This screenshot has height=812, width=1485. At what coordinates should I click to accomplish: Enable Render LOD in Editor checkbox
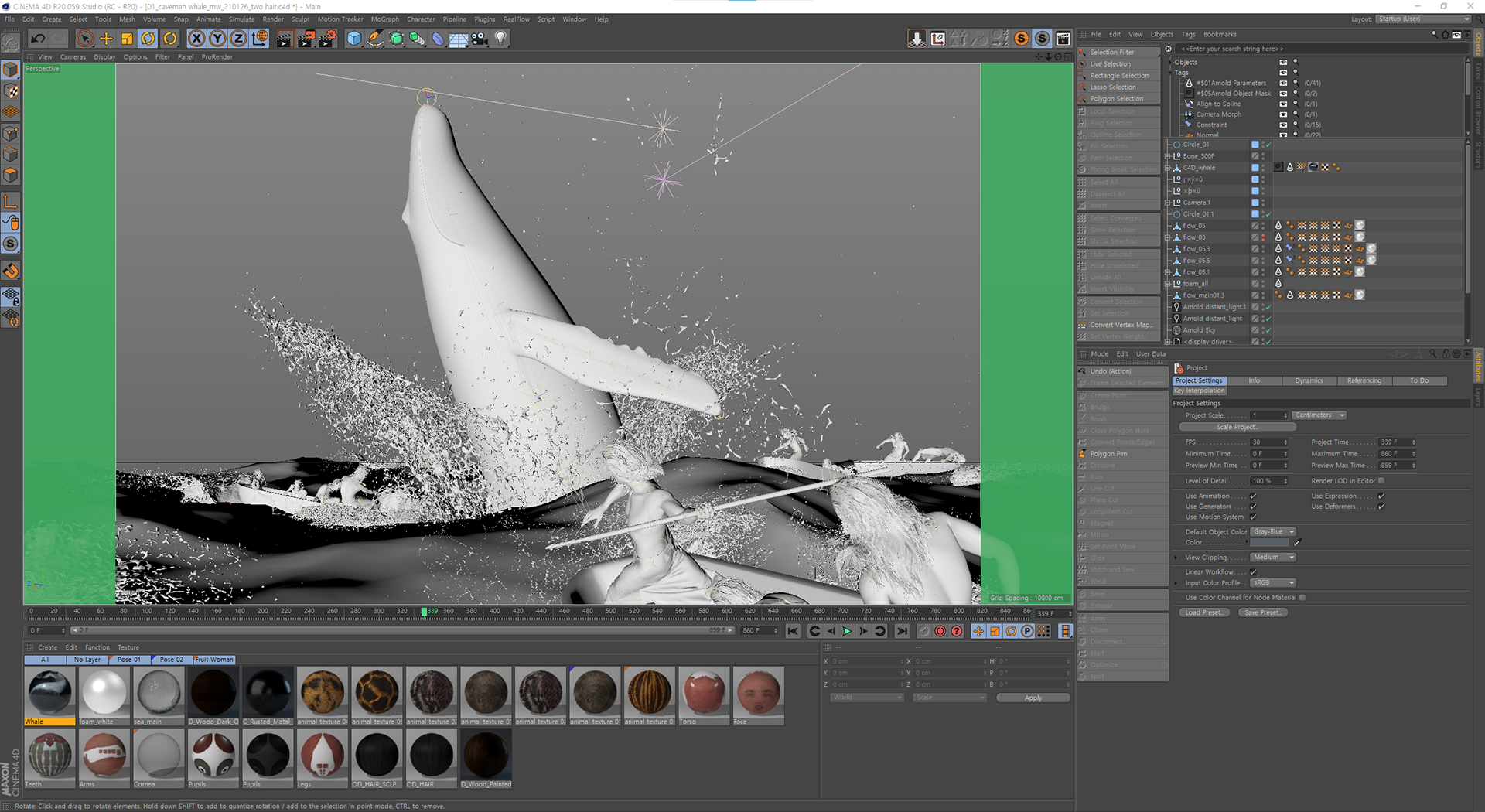point(1381,480)
